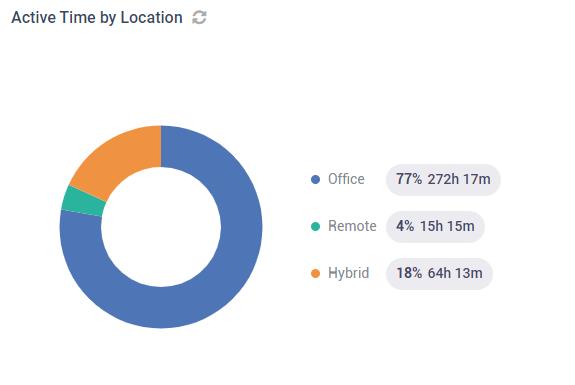The height and width of the screenshot is (385, 575).
Task: Select the green Remote legend dot
Action: tap(315, 226)
